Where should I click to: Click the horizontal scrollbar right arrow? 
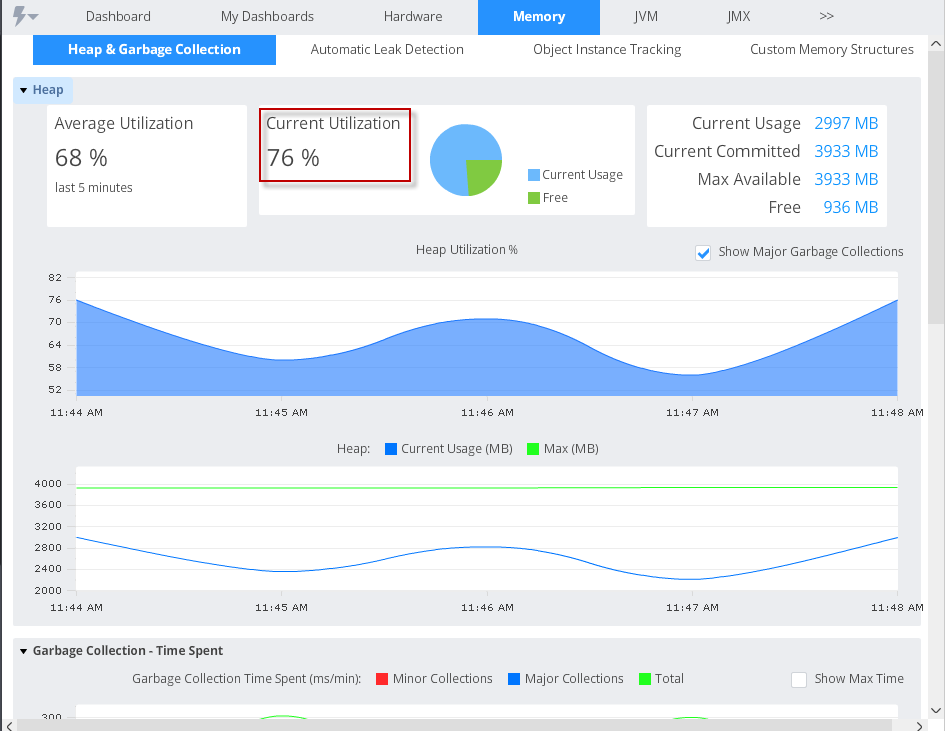pyautogui.click(x=920, y=726)
